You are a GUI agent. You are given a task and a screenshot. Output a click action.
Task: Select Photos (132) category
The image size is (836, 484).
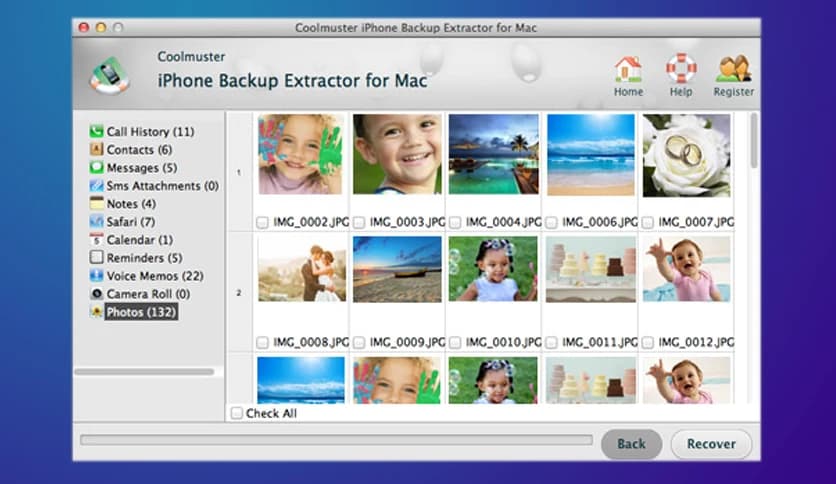click(141, 312)
